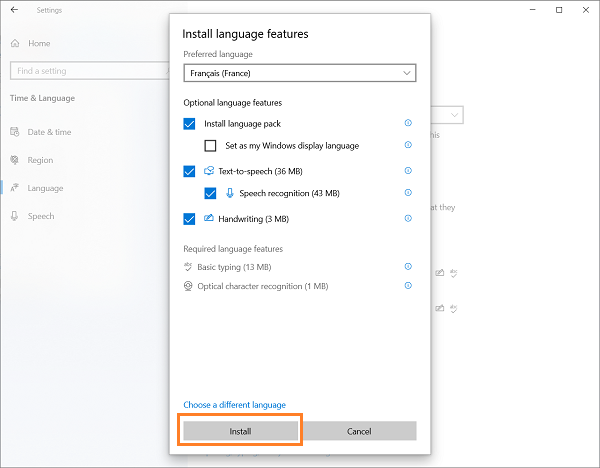Viewport: 600px width, 468px height.
Task: Close the Settings window
Action: [585, 10]
